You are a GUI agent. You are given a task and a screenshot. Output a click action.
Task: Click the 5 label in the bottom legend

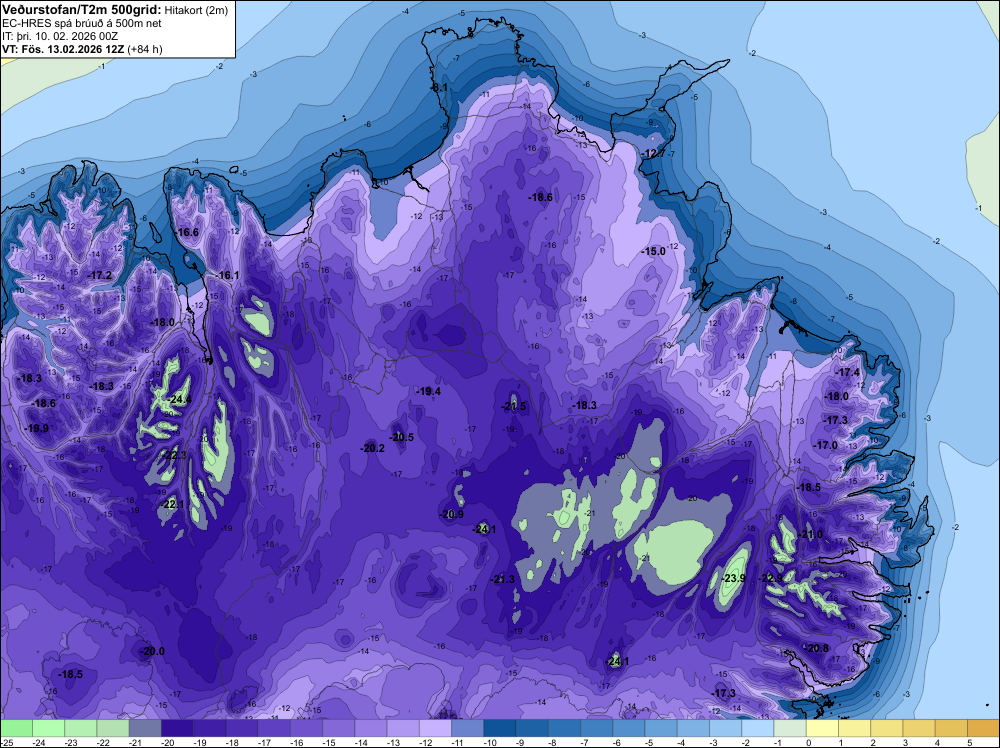click(x=968, y=742)
